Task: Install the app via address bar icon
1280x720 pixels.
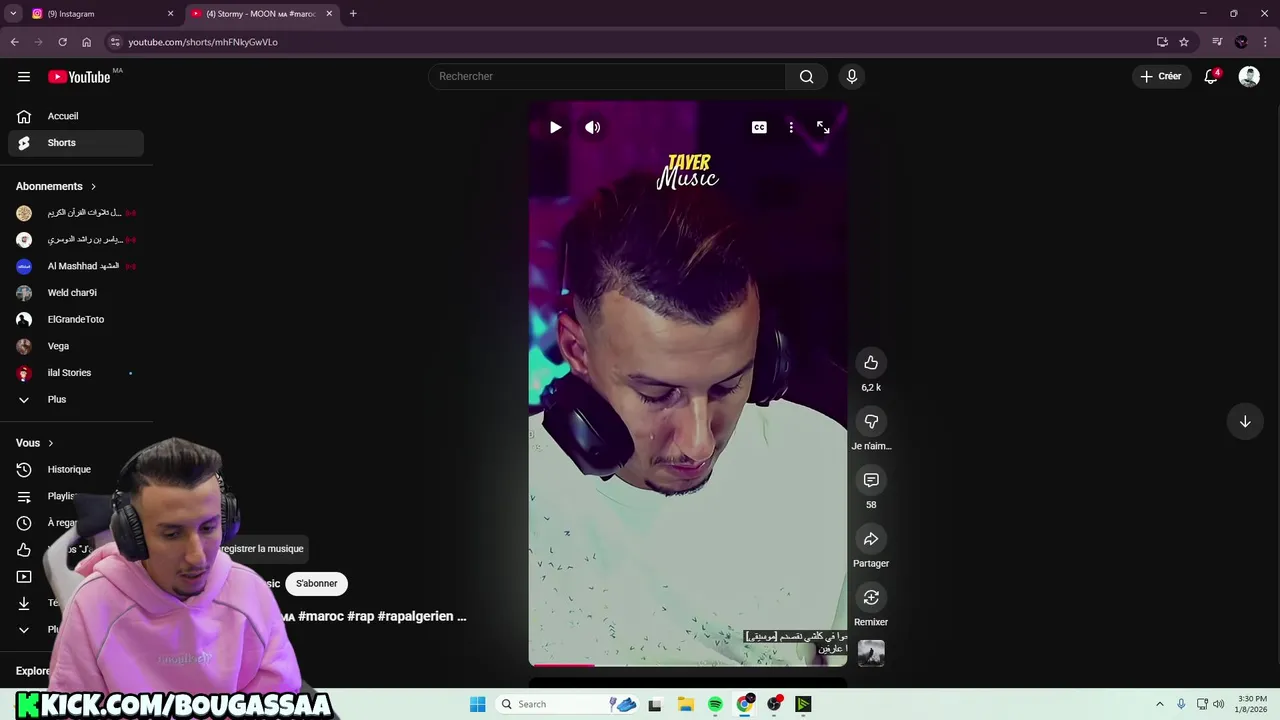Action: point(1162,42)
